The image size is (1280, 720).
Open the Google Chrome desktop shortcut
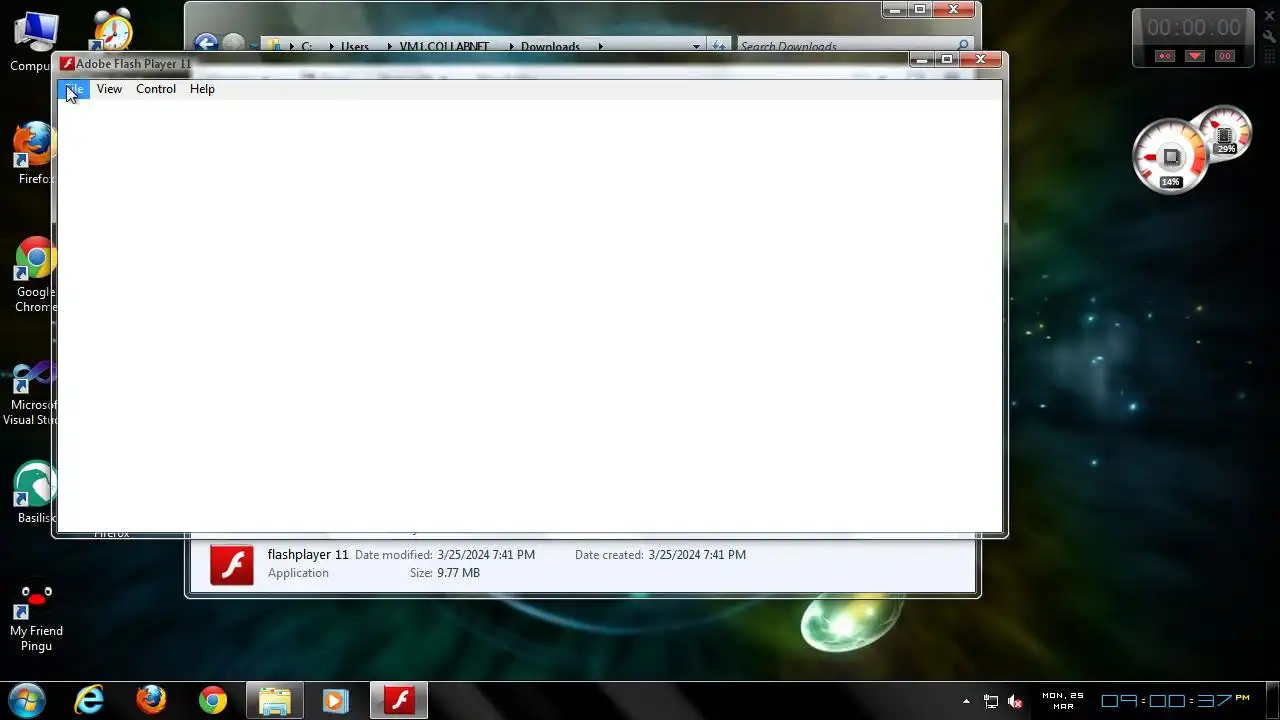(34, 274)
